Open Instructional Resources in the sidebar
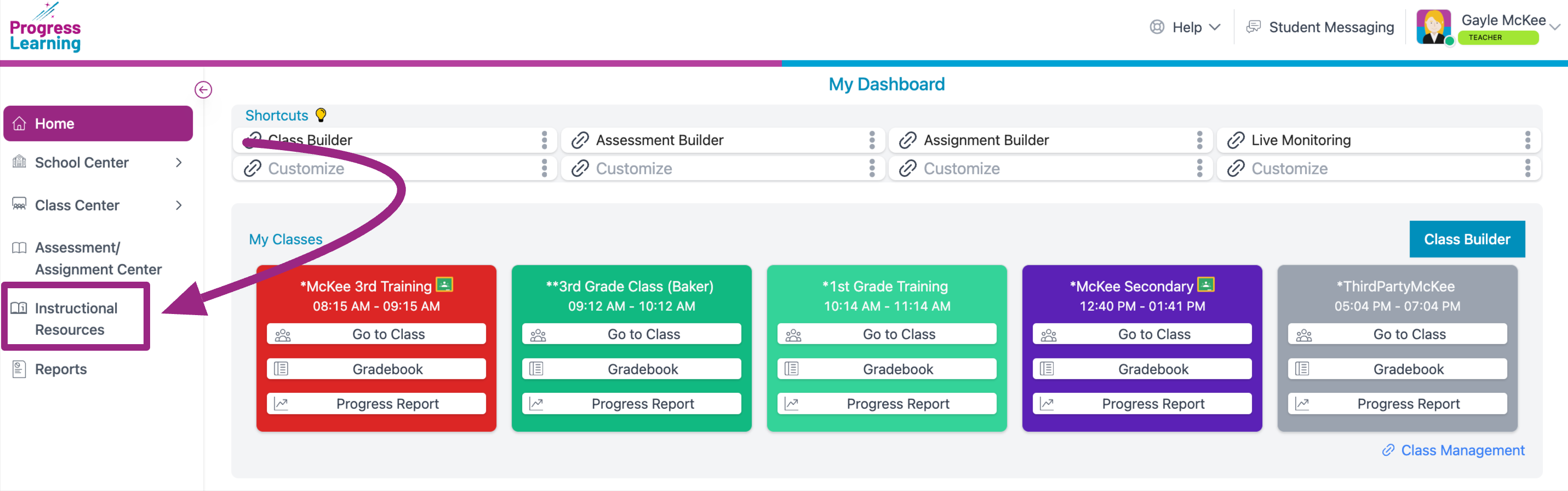The image size is (1568, 491). coord(76,318)
